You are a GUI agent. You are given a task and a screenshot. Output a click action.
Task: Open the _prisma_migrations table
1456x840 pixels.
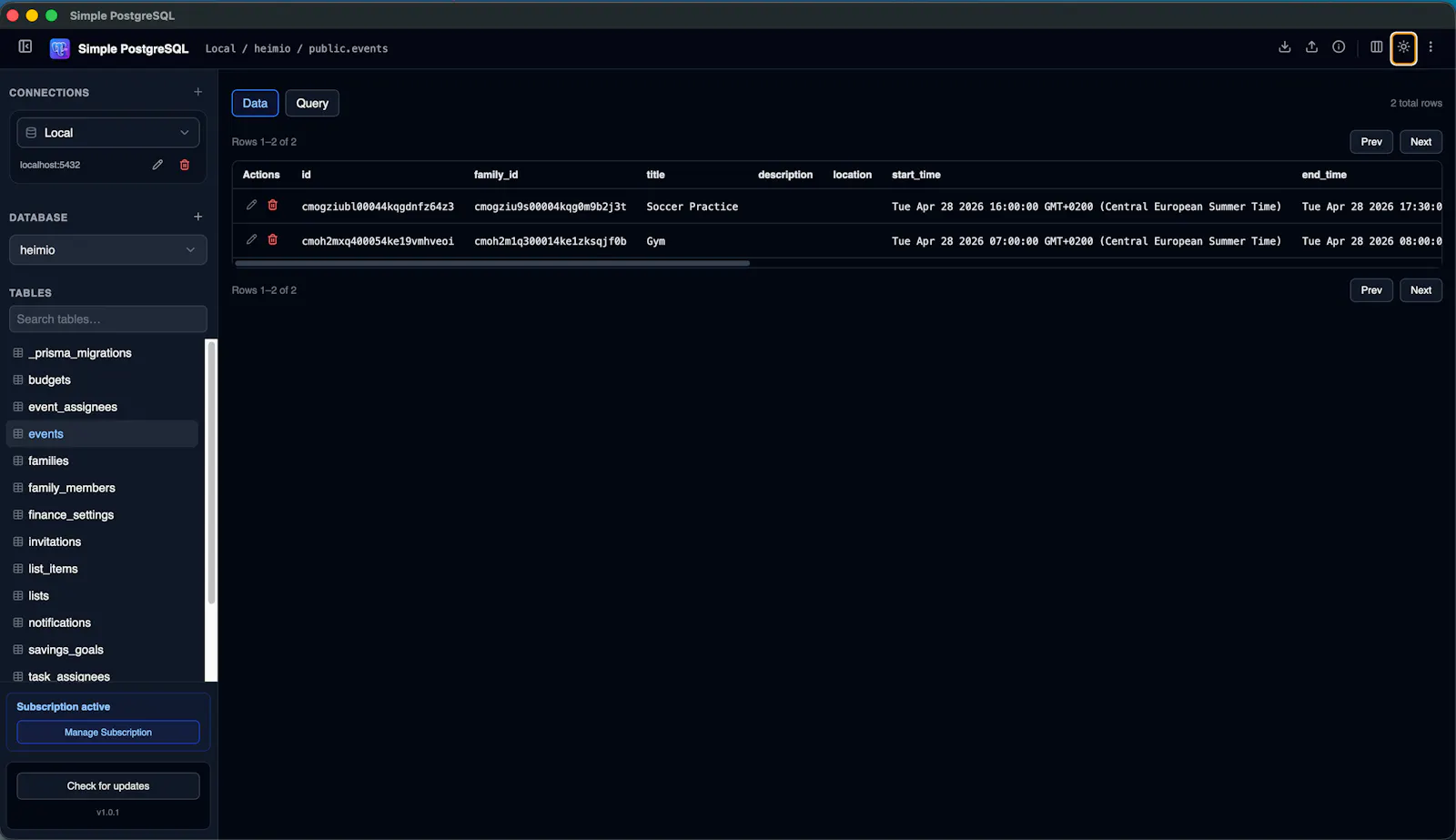click(102, 353)
